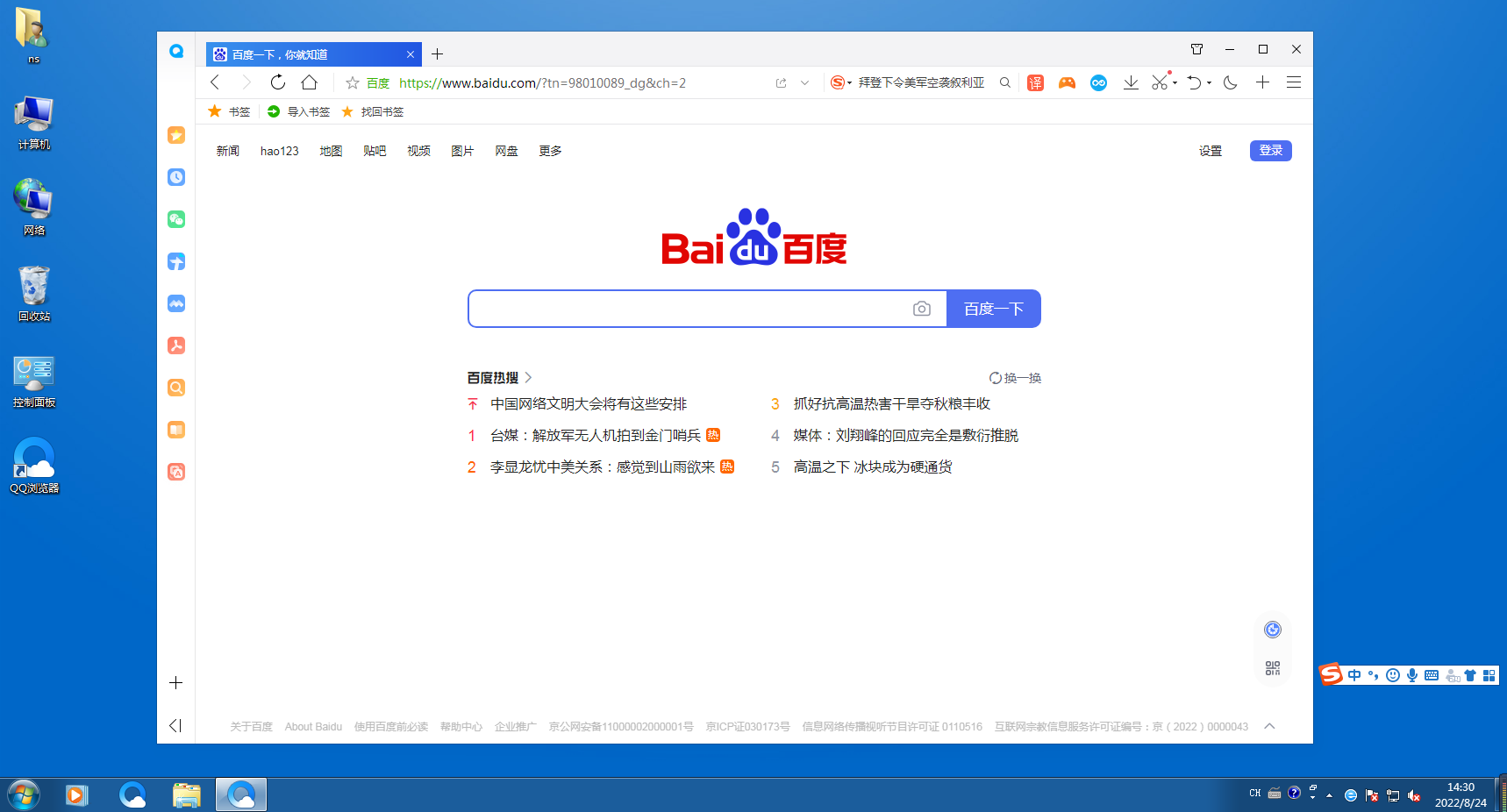The width and height of the screenshot is (1507, 812).
Task: Click 导入书签 in bookmarks bar
Action: (x=298, y=111)
